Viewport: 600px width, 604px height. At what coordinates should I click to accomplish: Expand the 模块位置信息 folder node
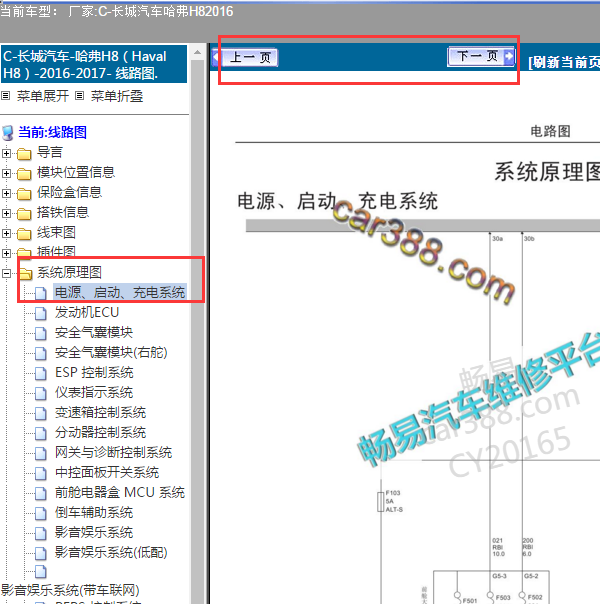(x=6, y=173)
